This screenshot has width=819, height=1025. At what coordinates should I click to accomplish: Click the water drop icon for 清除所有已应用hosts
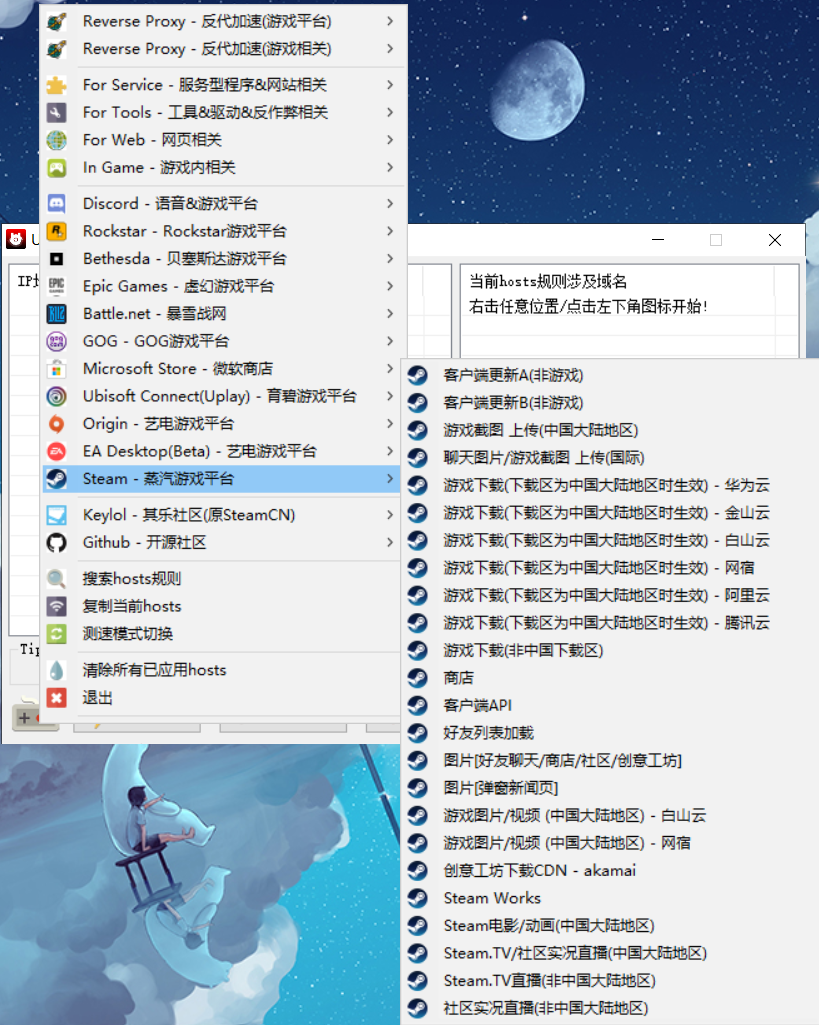tap(57, 670)
